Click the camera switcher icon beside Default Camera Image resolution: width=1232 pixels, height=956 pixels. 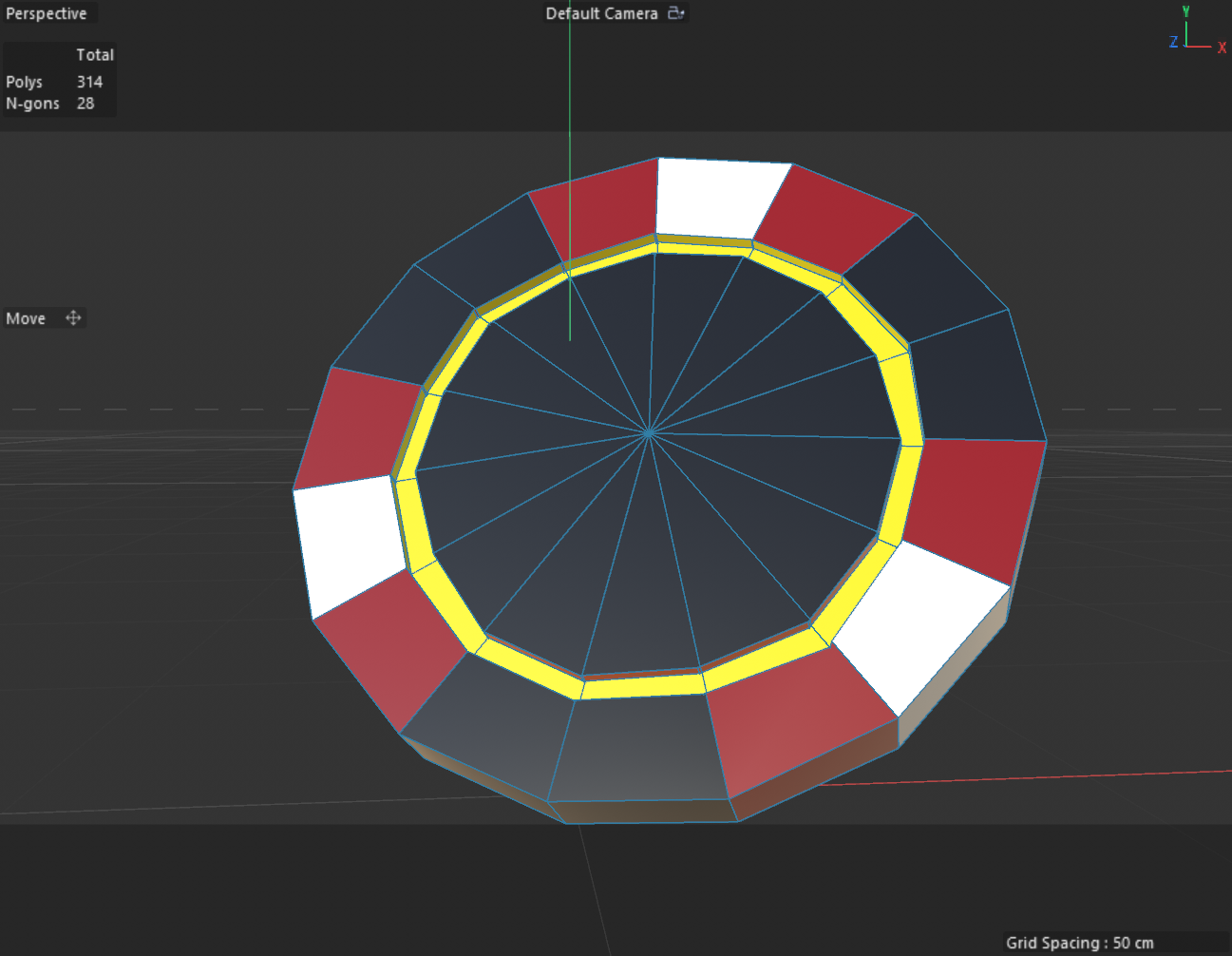click(675, 13)
